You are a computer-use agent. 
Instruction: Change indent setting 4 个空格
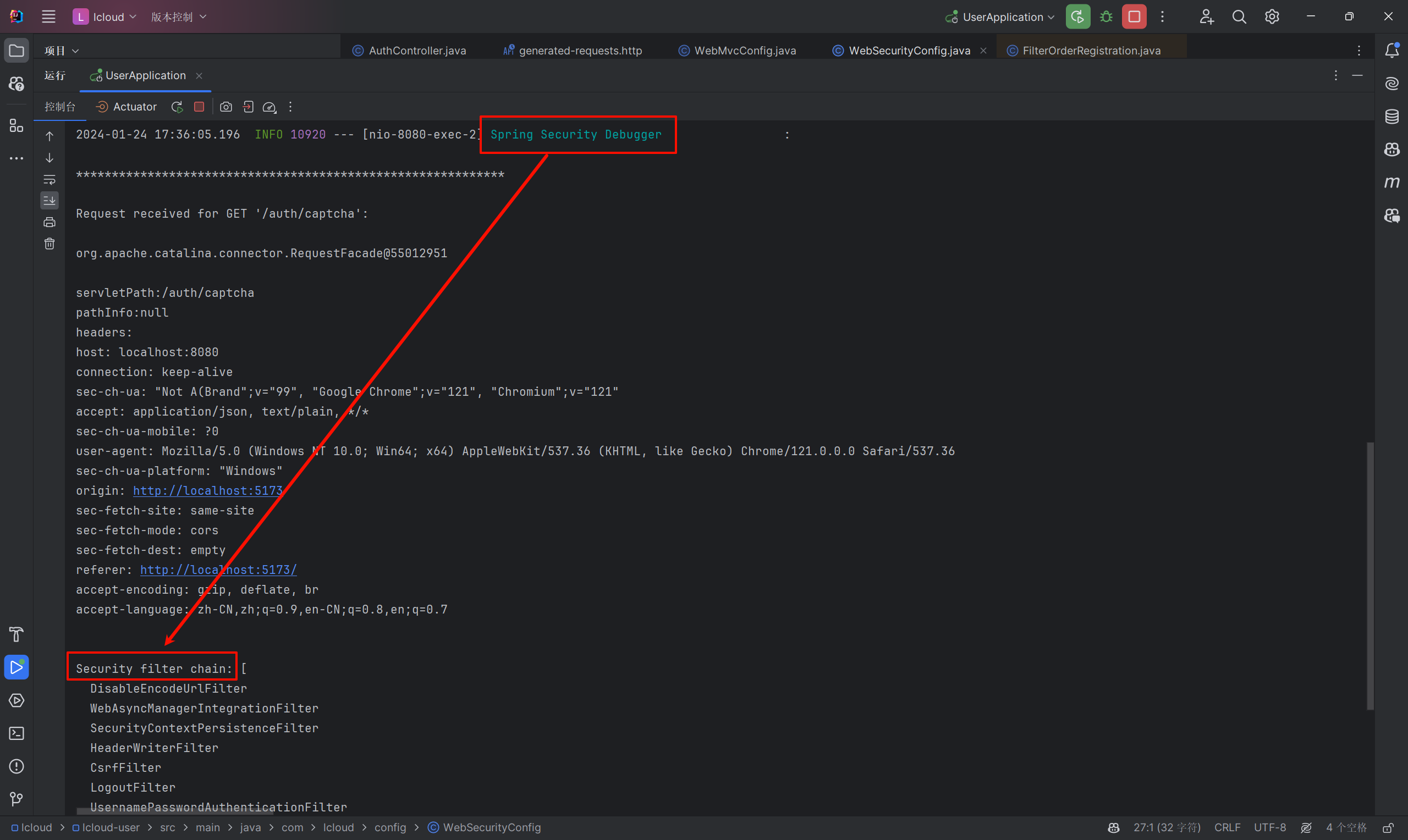[x=1346, y=827]
